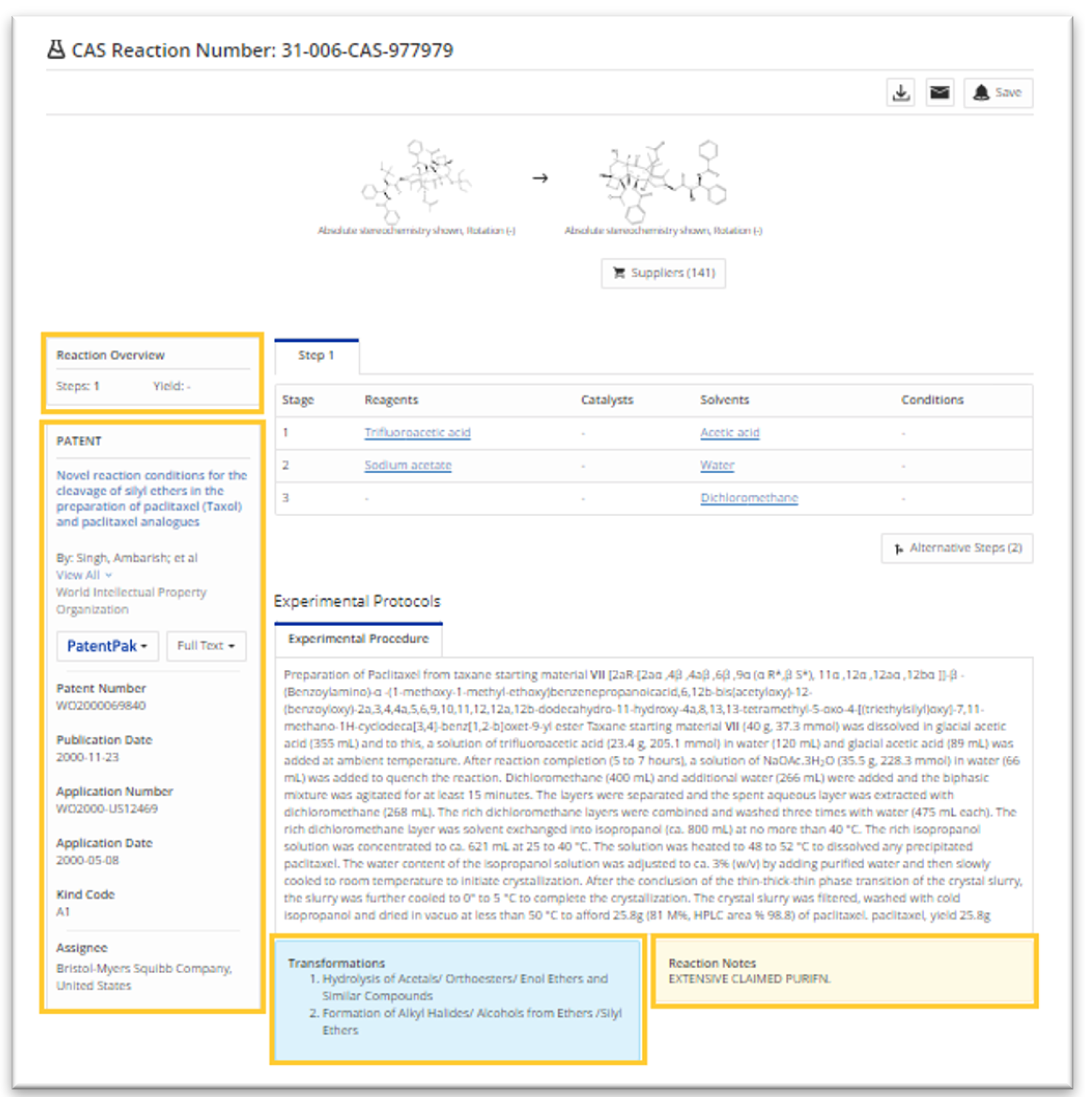Click the Bristol-Myers Squibb Company assignee text

pyautogui.click(x=143, y=977)
